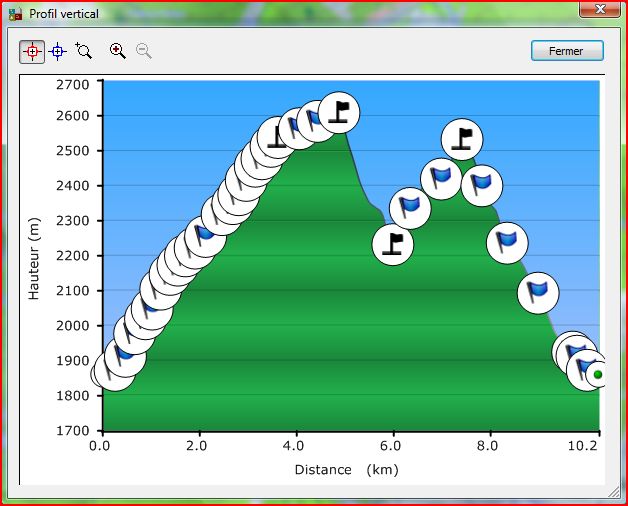This screenshot has height=506, width=628.
Task: Click the greyed-out zoom out icon
Action: tap(144, 51)
